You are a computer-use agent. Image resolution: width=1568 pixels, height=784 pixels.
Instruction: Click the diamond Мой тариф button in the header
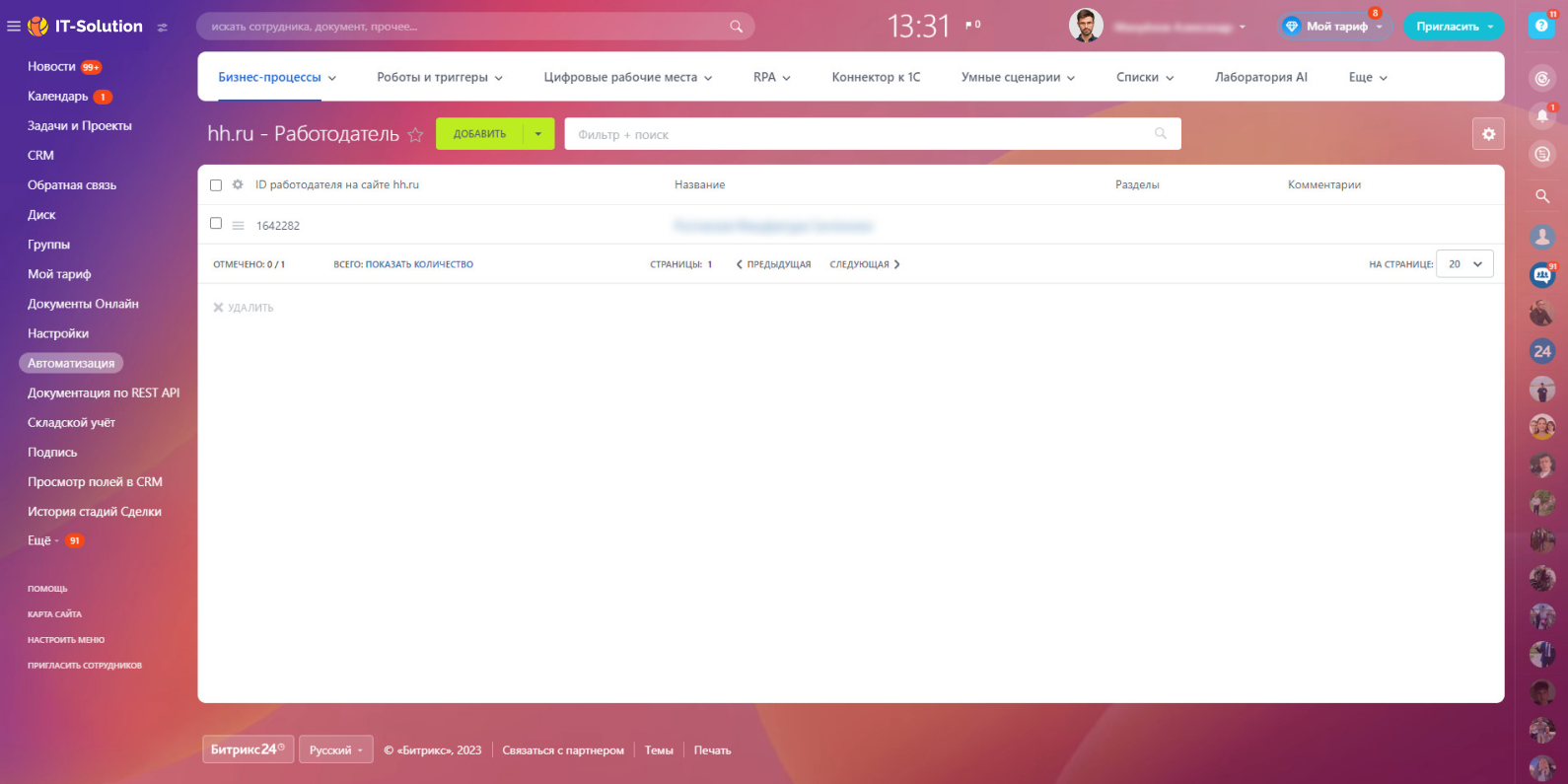(x=1335, y=27)
